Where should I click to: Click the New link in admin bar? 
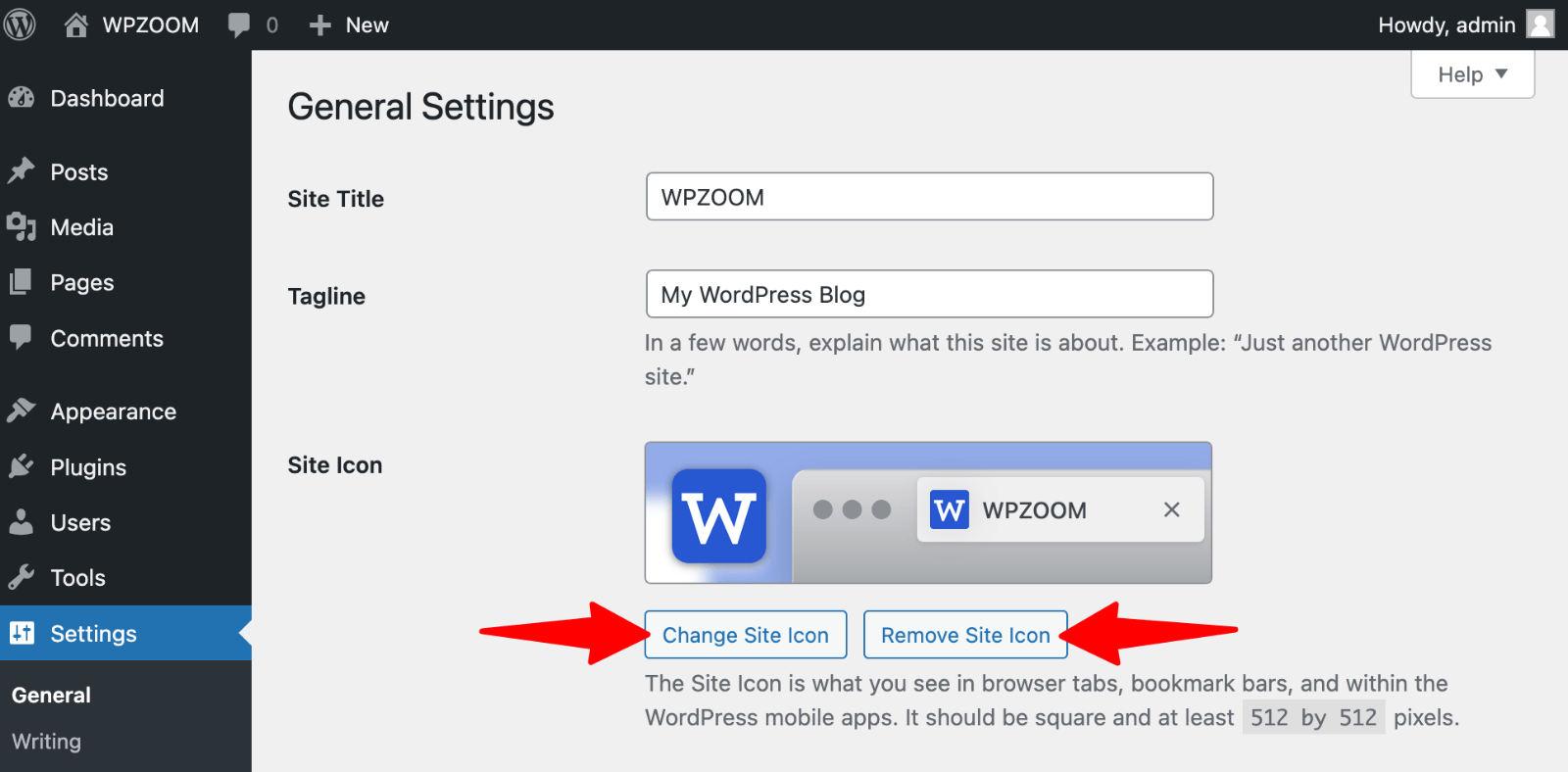point(367,25)
